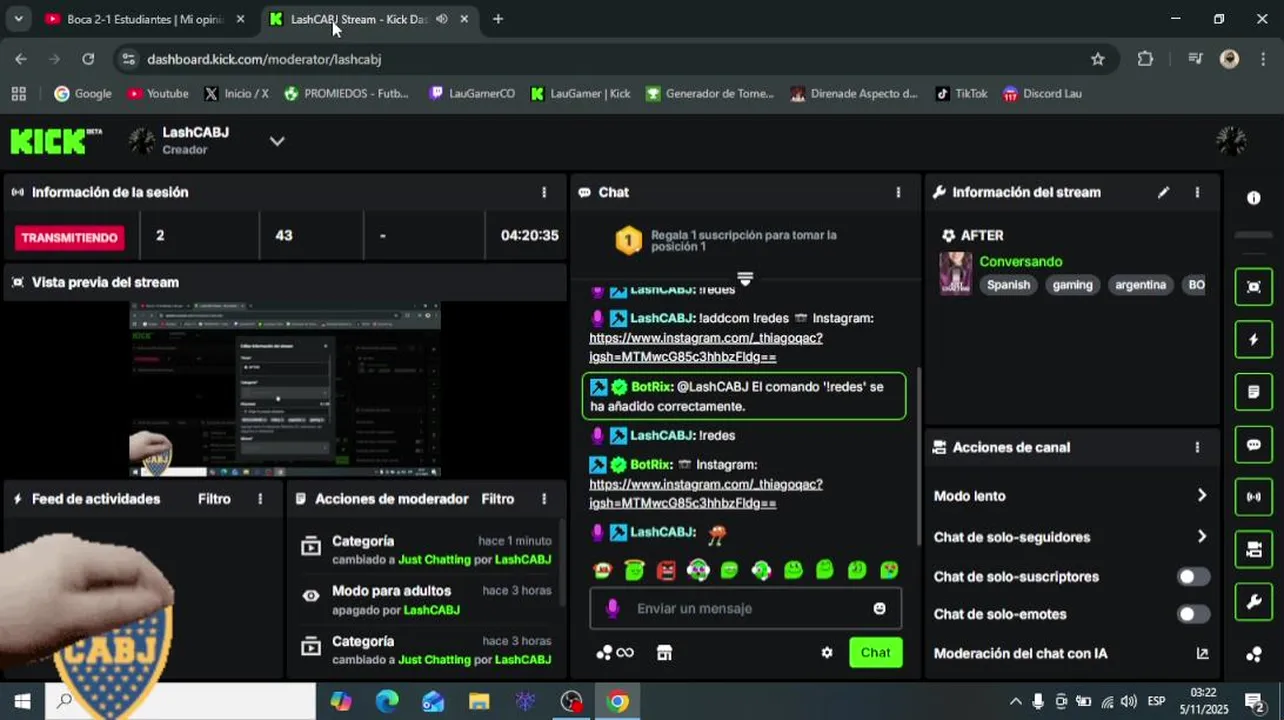Viewport: 1284px width, 720px height.
Task: Open Acciones de canal three-dot menu
Action: click(1197, 448)
